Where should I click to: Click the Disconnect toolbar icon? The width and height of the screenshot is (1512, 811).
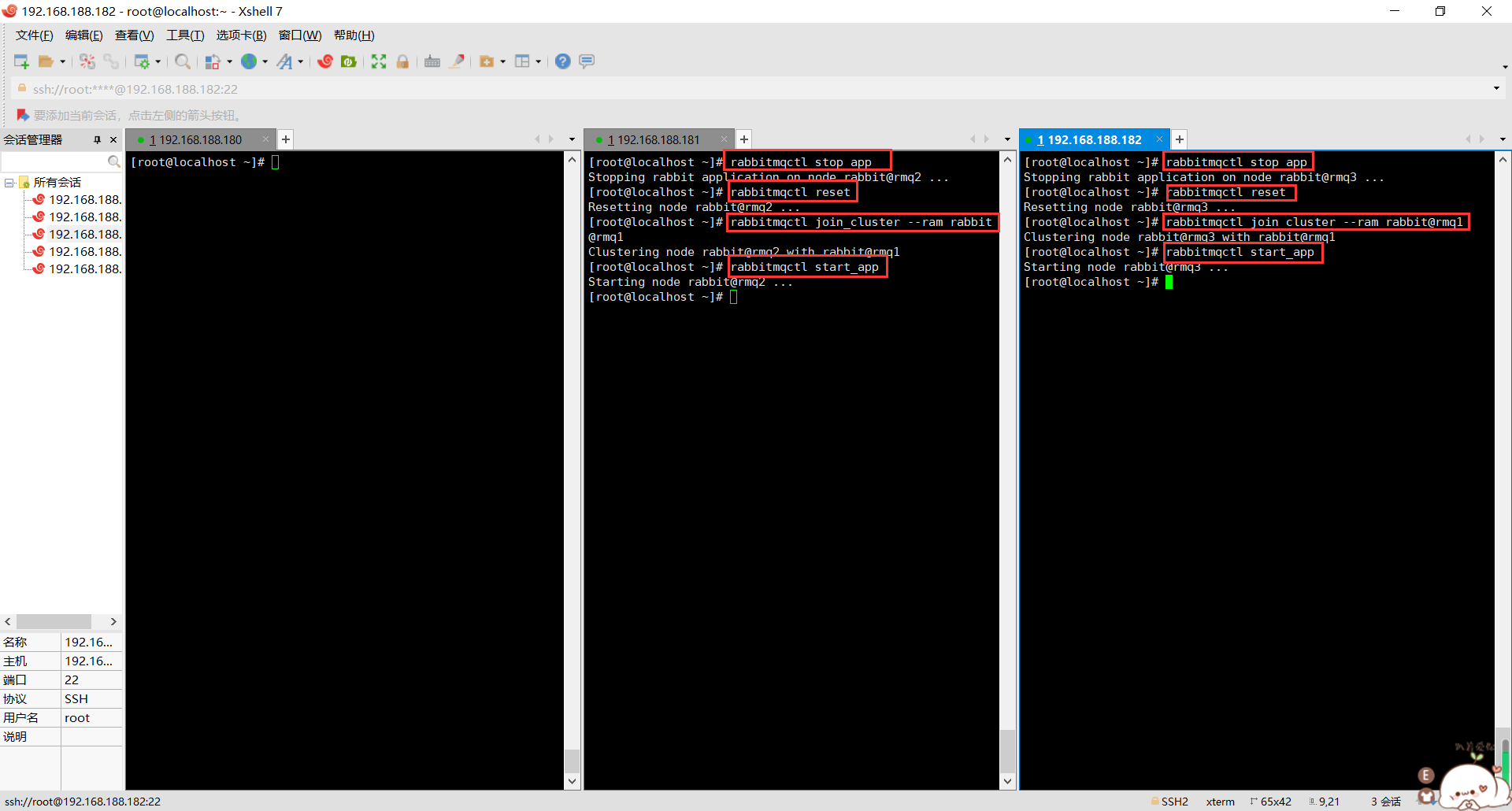pyautogui.click(x=87, y=61)
